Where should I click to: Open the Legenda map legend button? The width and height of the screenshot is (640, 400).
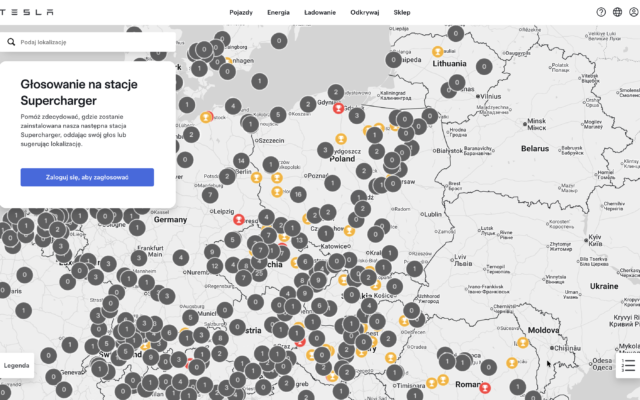16,365
